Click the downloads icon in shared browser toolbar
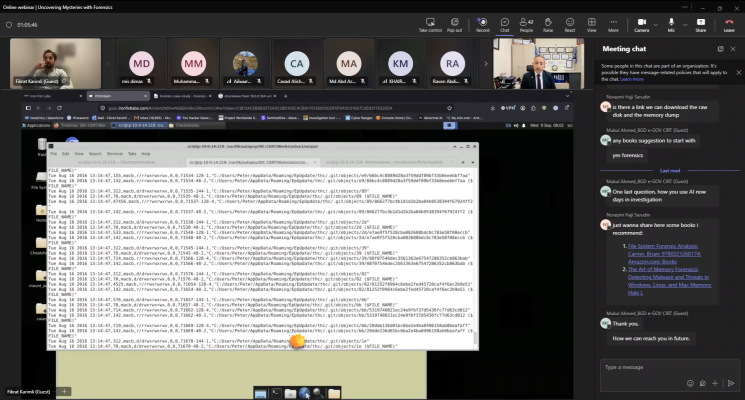 [493, 108]
